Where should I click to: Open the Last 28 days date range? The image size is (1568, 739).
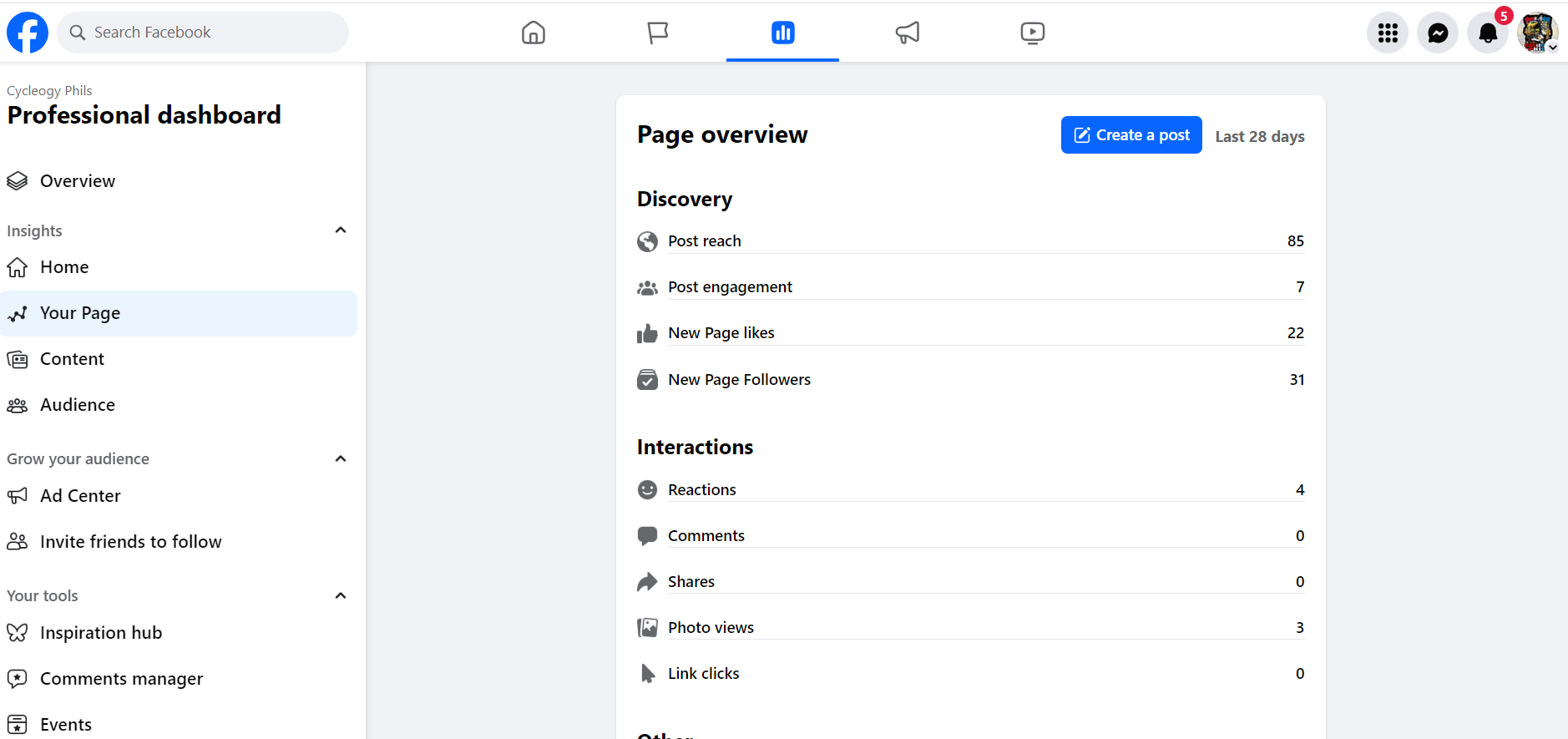[1259, 136]
